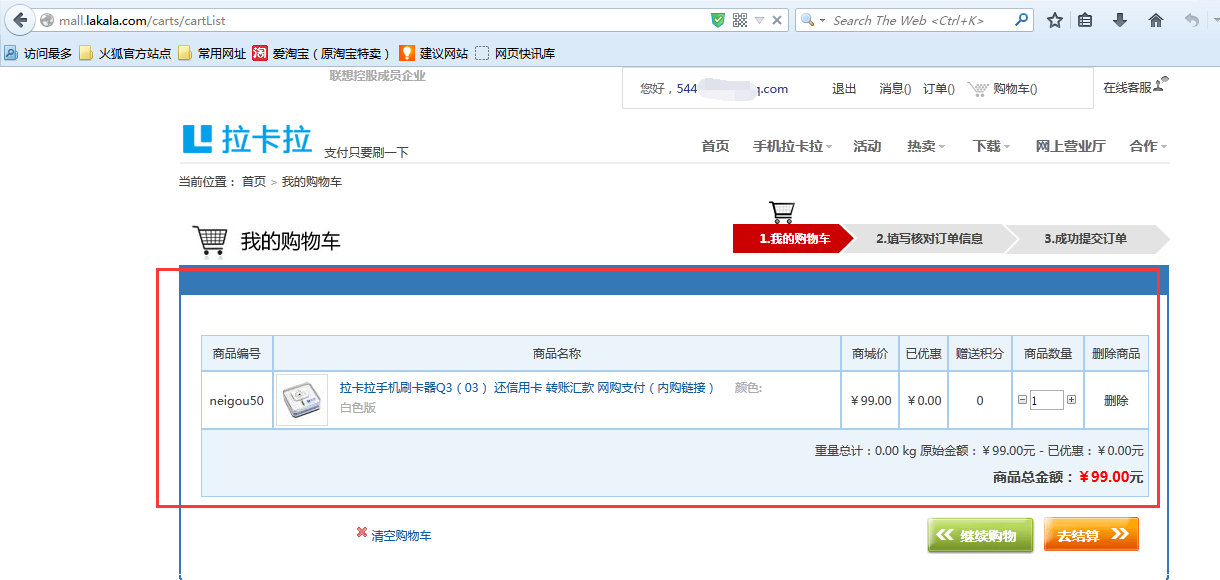1220x580 pixels.
Task: Click 清空购物车 link
Action: pos(401,536)
